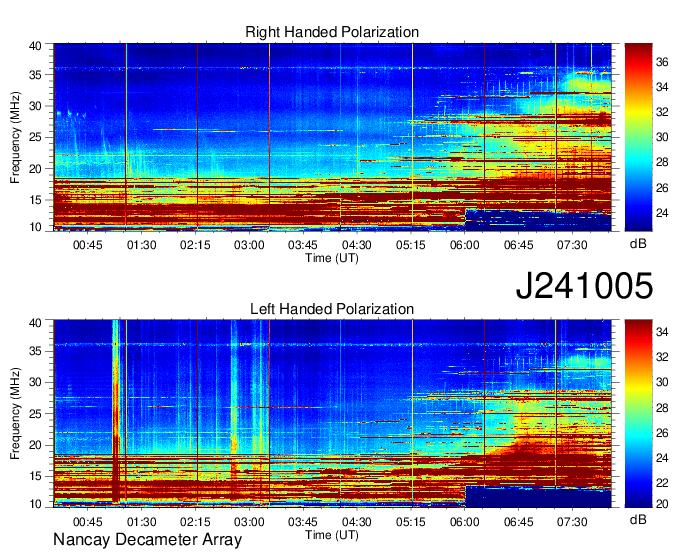Click the 01:30 time tick on the Left Handed plot
The width and height of the screenshot is (680, 552).
tap(141, 521)
